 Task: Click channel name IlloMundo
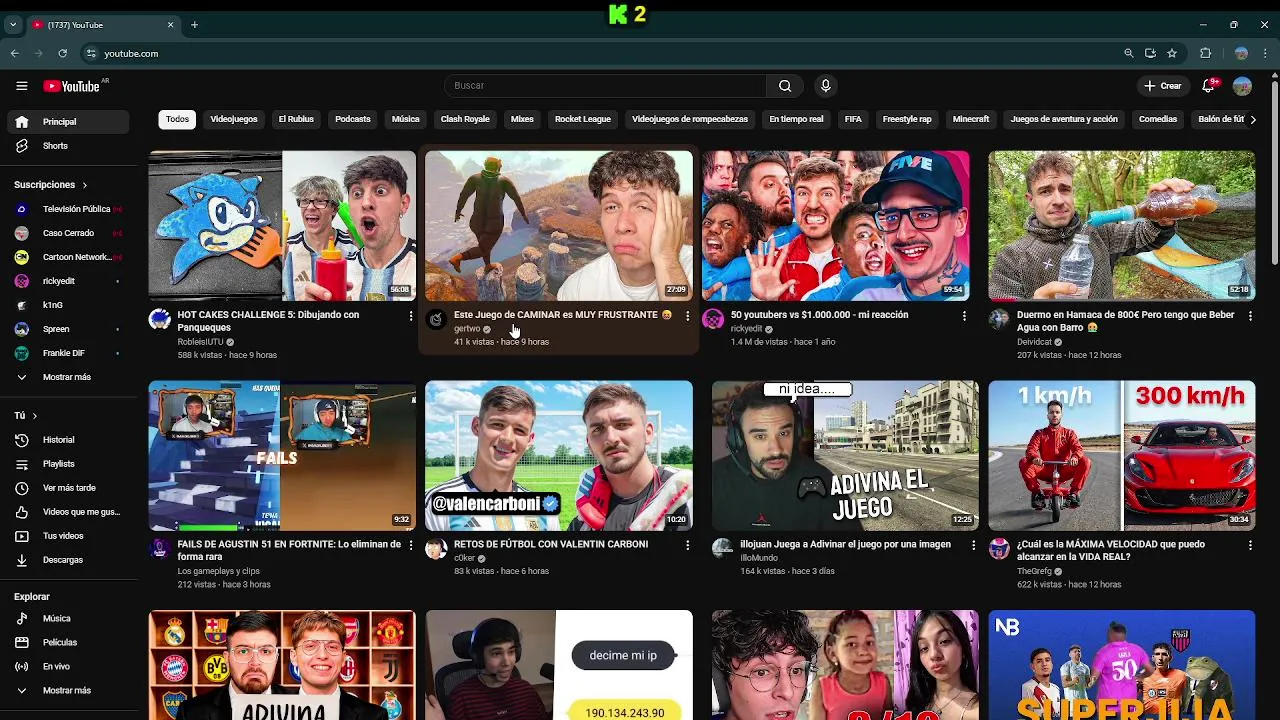761,558
